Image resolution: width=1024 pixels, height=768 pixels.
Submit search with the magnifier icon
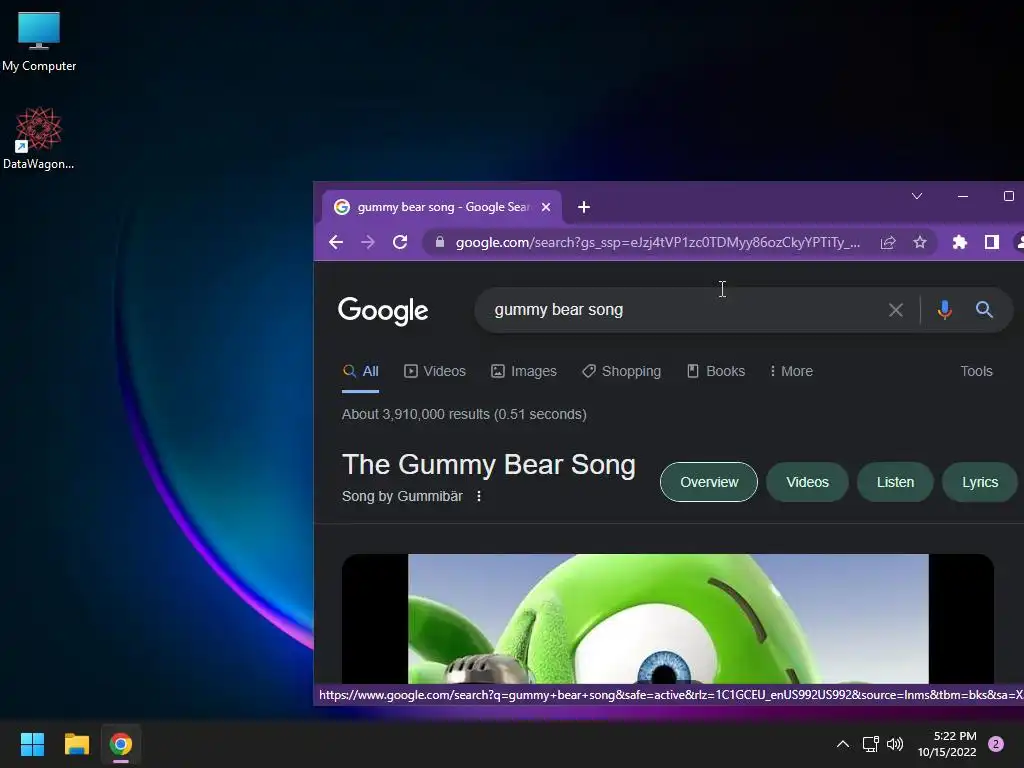pos(984,310)
